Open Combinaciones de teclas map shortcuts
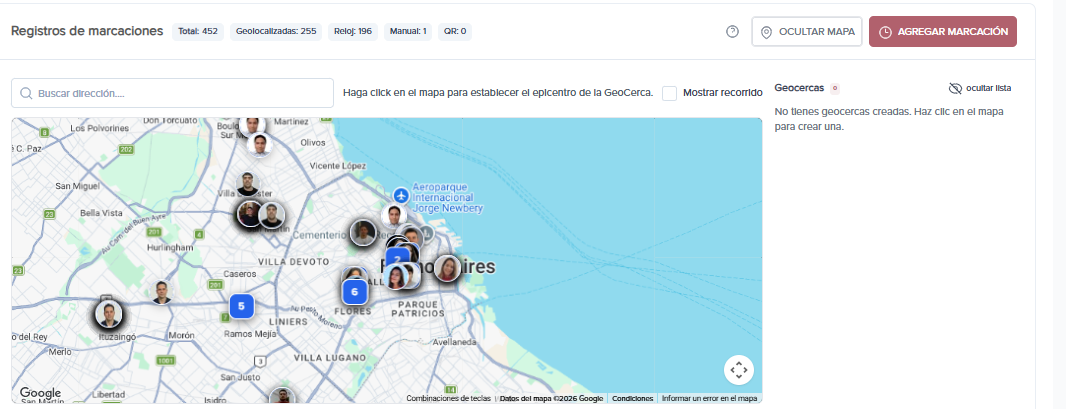 (x=448, y=399)
